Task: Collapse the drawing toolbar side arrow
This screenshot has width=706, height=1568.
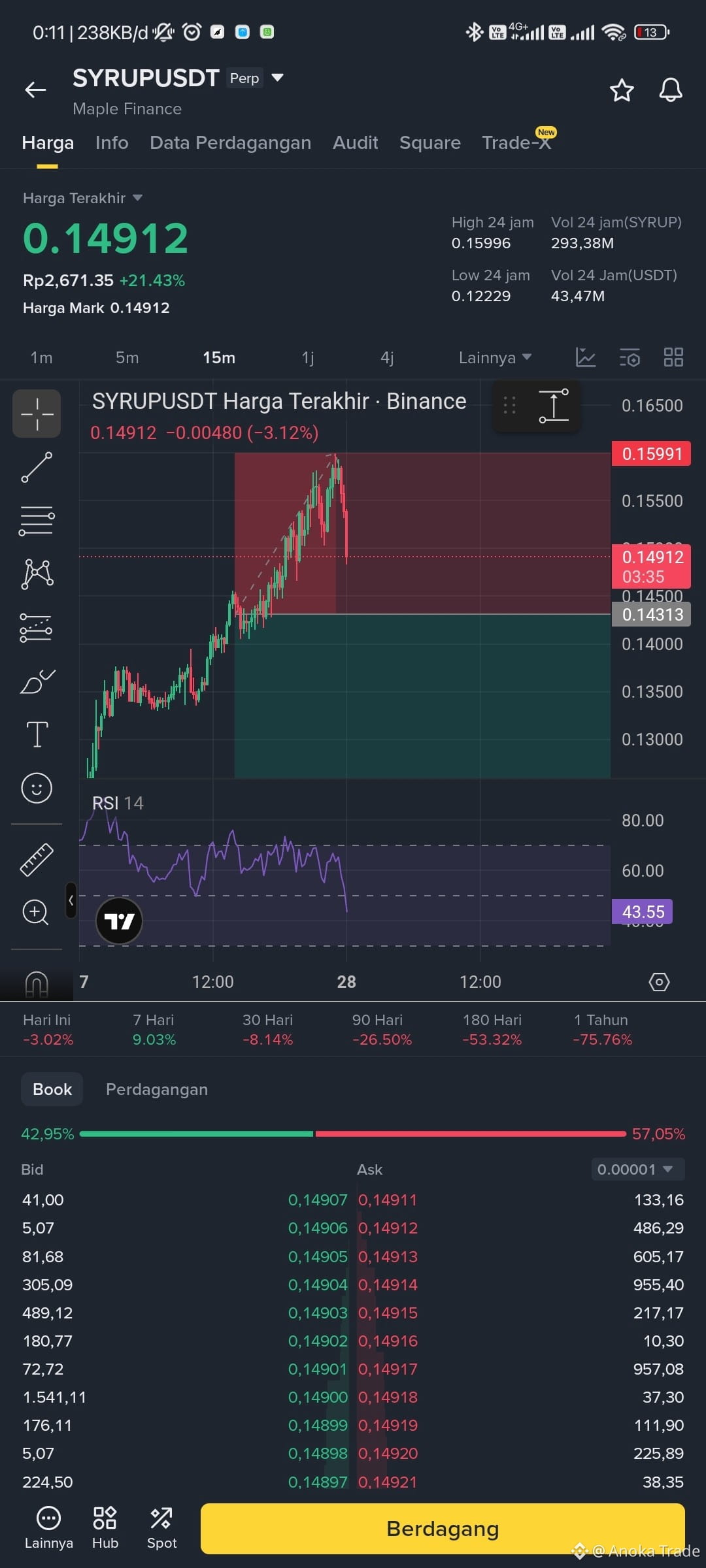Action: pyautogui.click(x=71, y=900)
